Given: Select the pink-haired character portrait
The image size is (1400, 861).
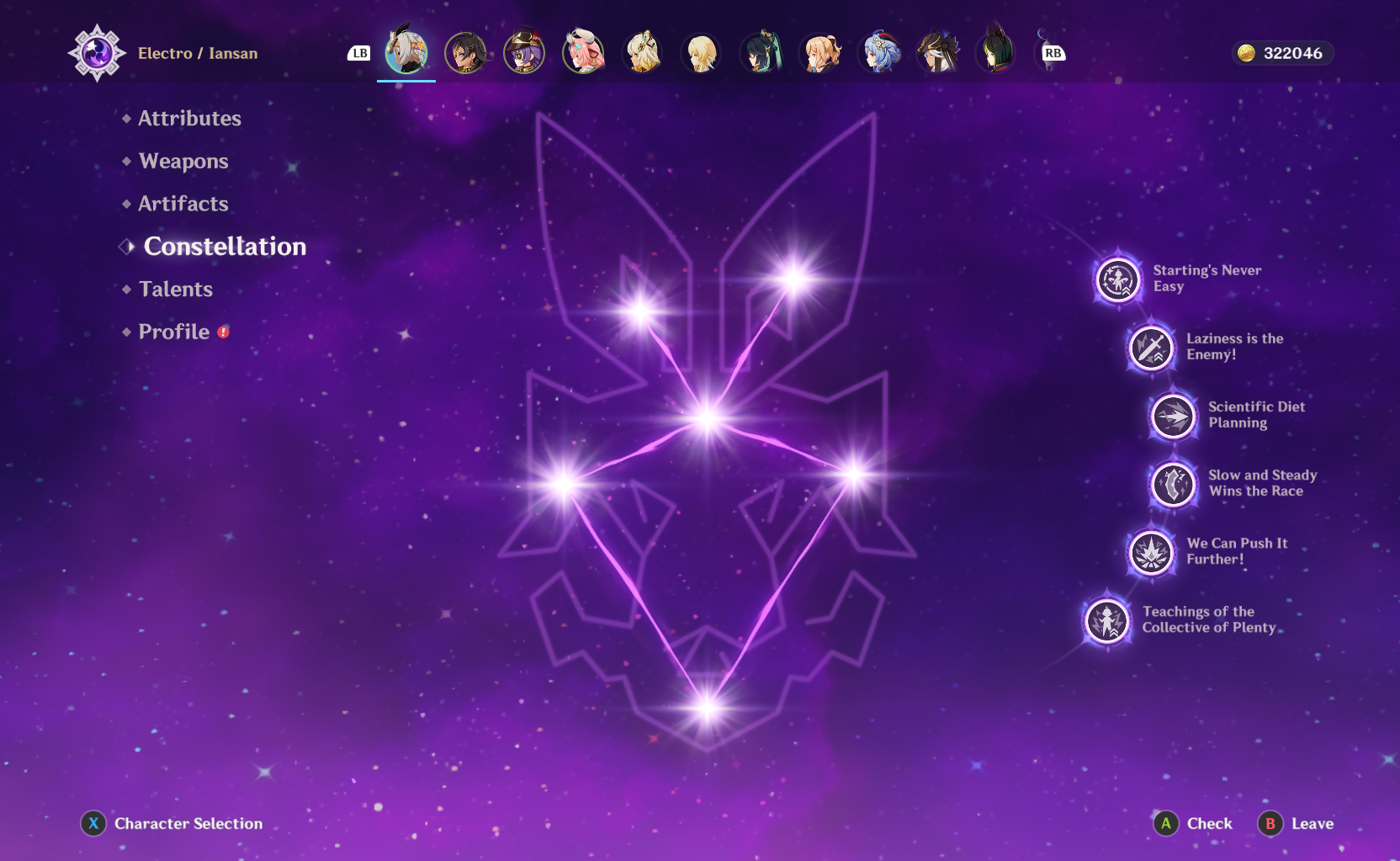Looking at the screenshot, I should pyautogui.click(x=583, y=53).
